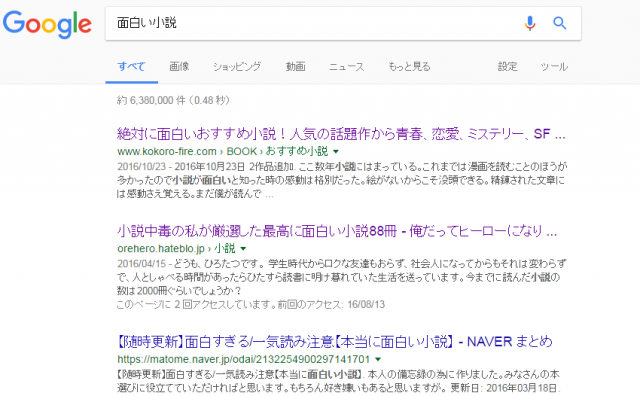Click the matome.naver.jp URL text
Viewport: 640px width, 396px height.
[x=243, y=359]
